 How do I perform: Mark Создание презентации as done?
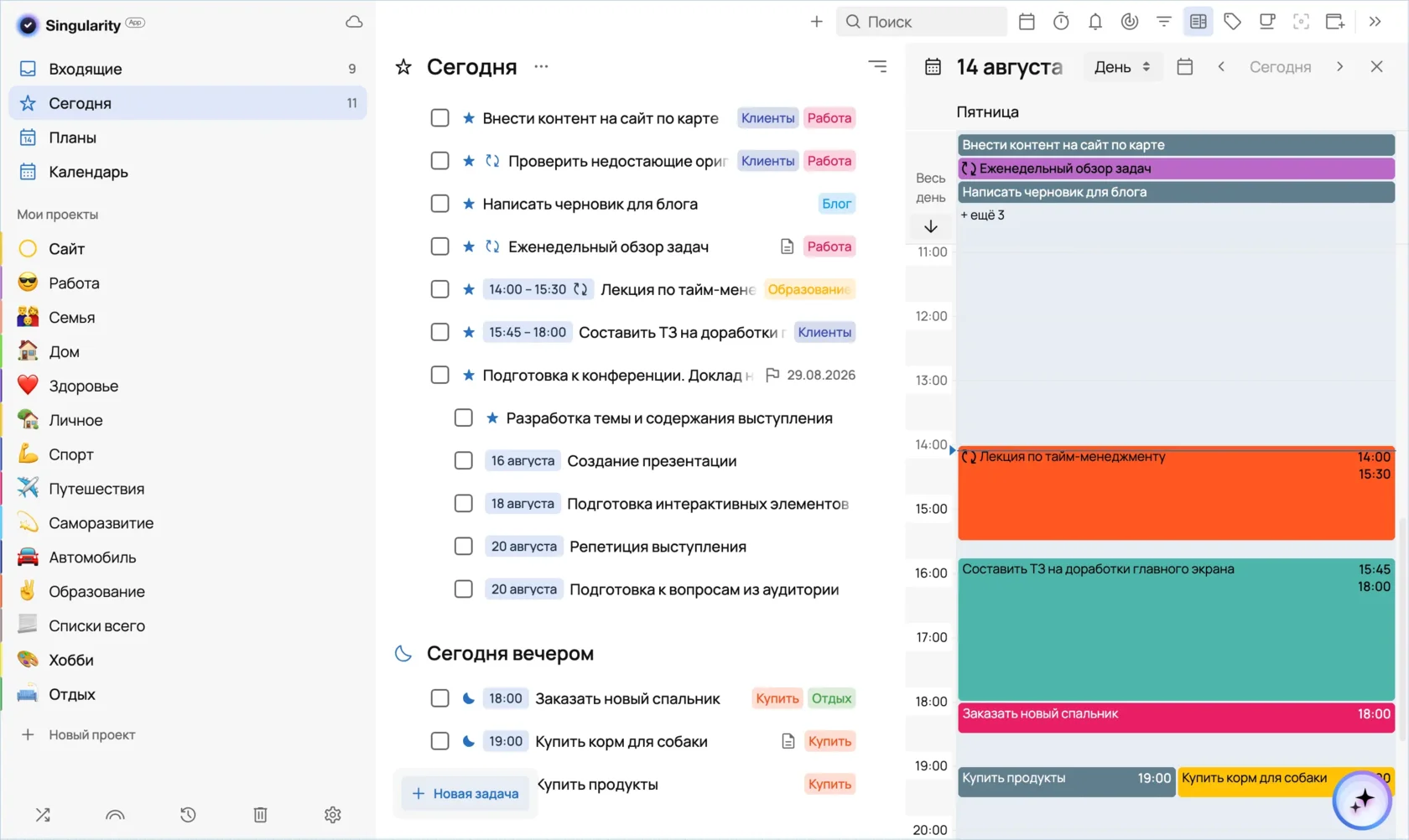(463, 460)
